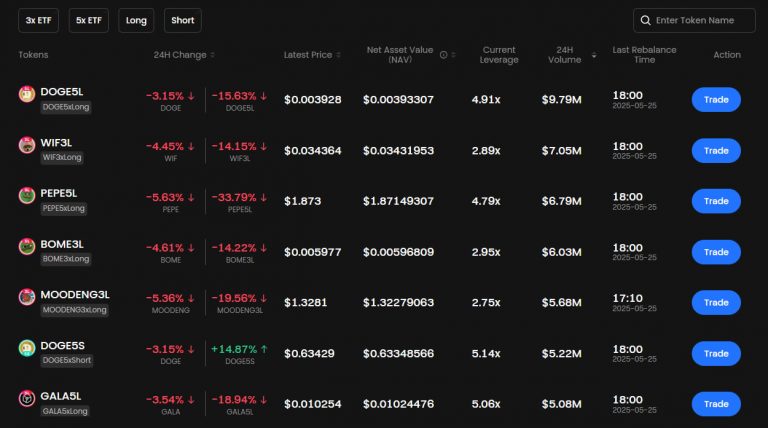Viewport: 768px width, 428px height.
Task: Click the DOGE5L token name
Action: click(62, 92)
